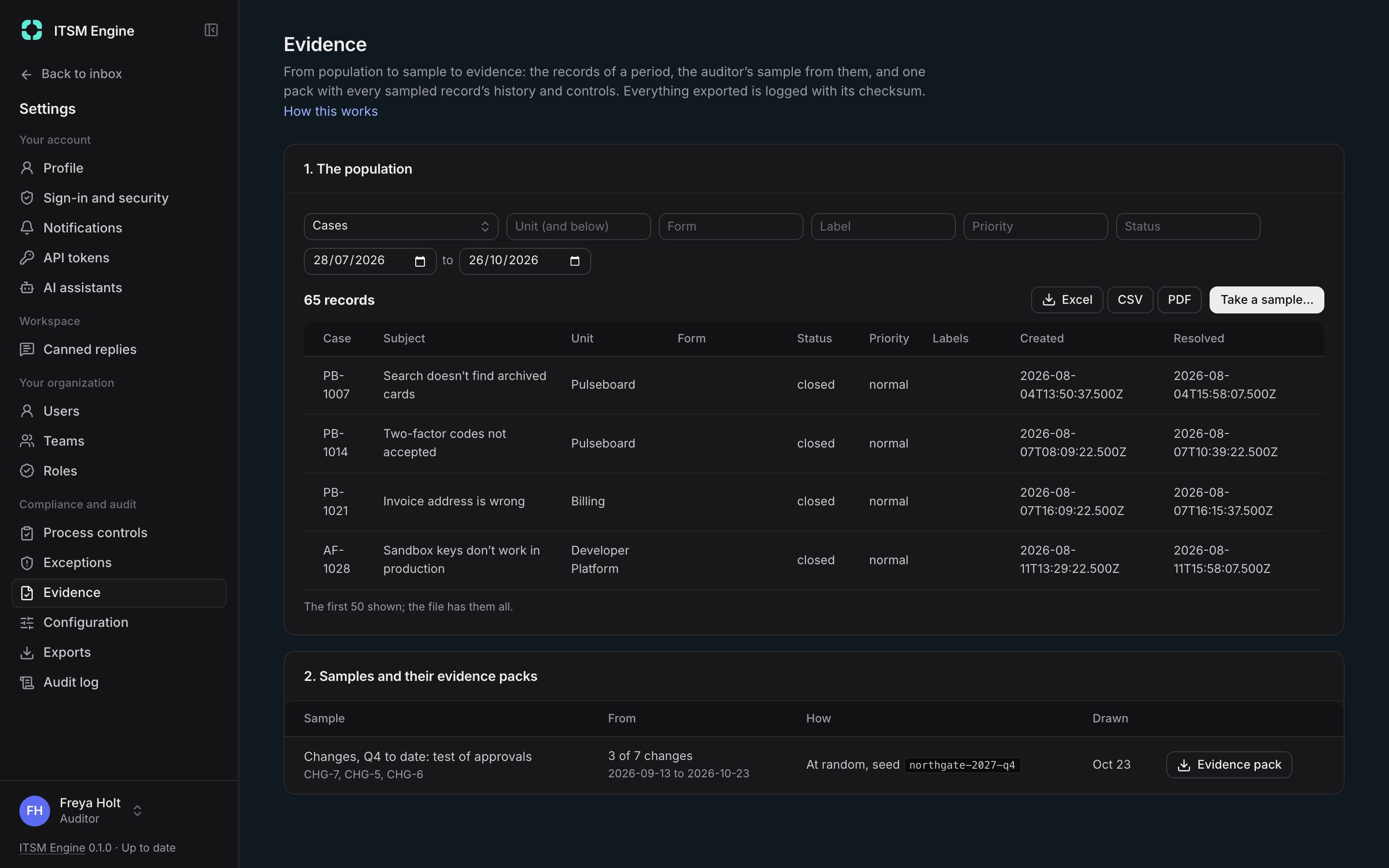Click the AF-1028 case cell
Screen dimensions: 1389x868
click(336, 560)
